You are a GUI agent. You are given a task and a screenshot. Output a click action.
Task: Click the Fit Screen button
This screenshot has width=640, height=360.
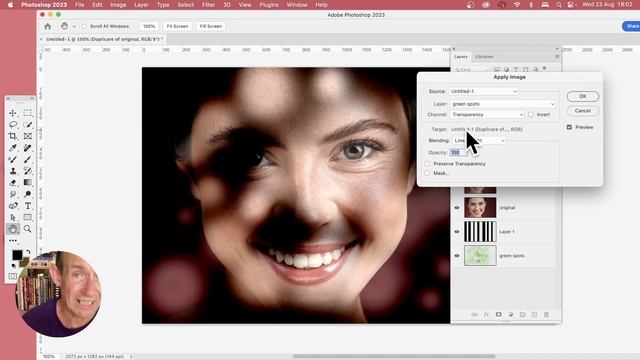[x=177, y=26]
